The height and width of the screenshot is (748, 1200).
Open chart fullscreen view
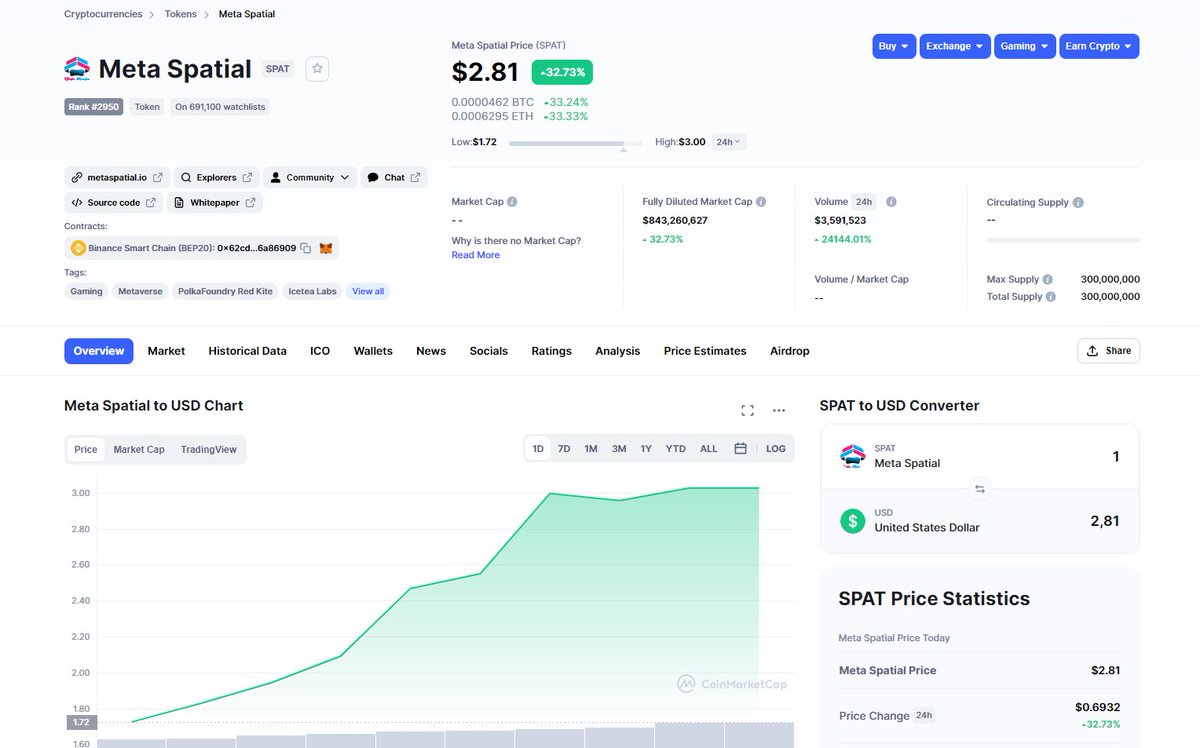coord(747,410)
